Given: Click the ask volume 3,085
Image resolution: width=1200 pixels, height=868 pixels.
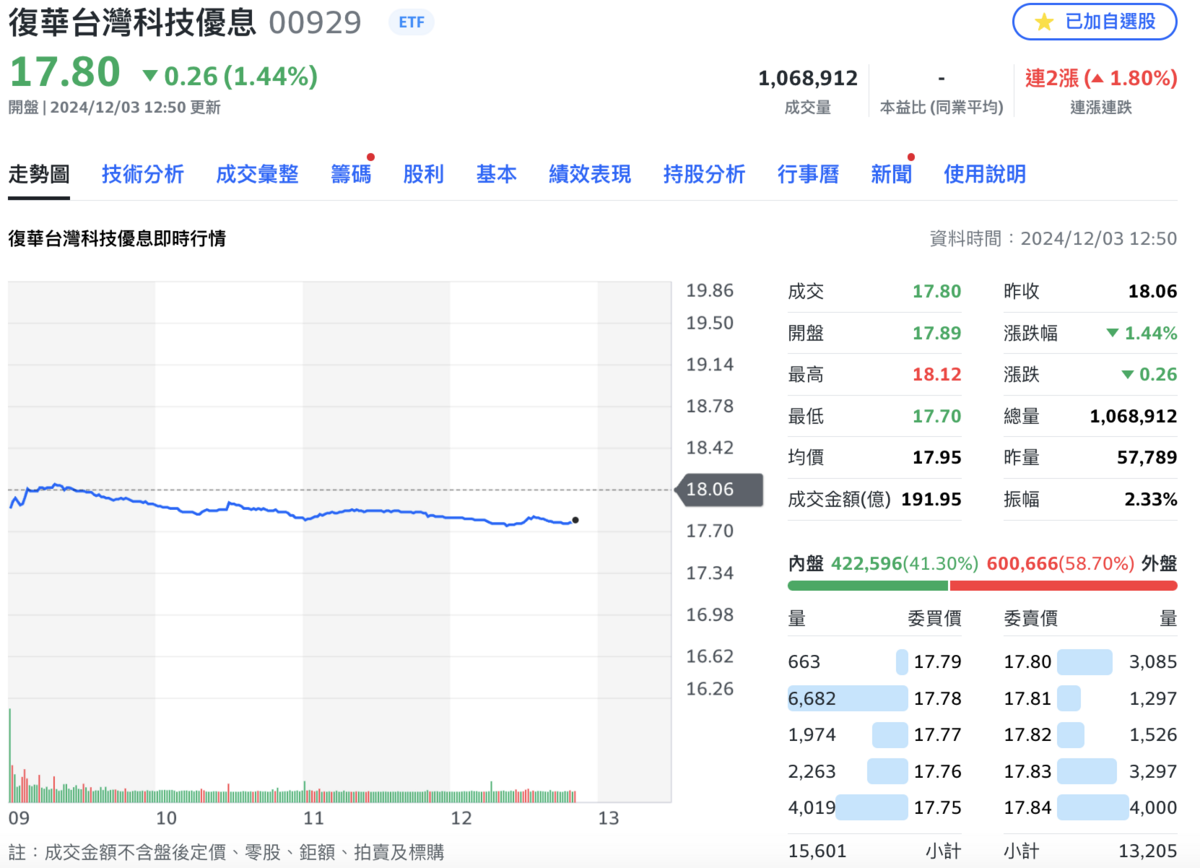Looking at the screenshot, I should click(1153, 662).
